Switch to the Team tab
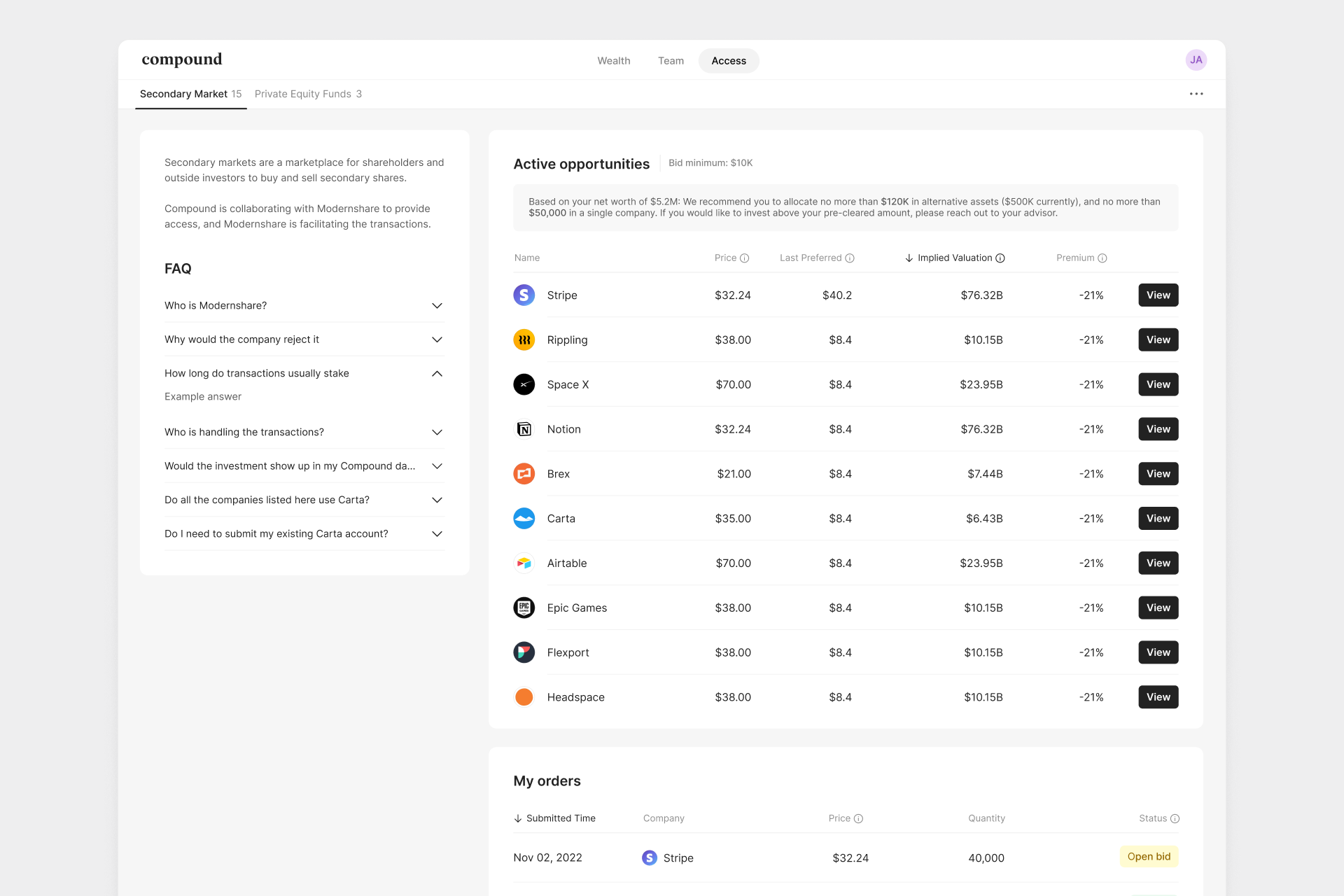The image size is (1344, 896). click(671, 61)
